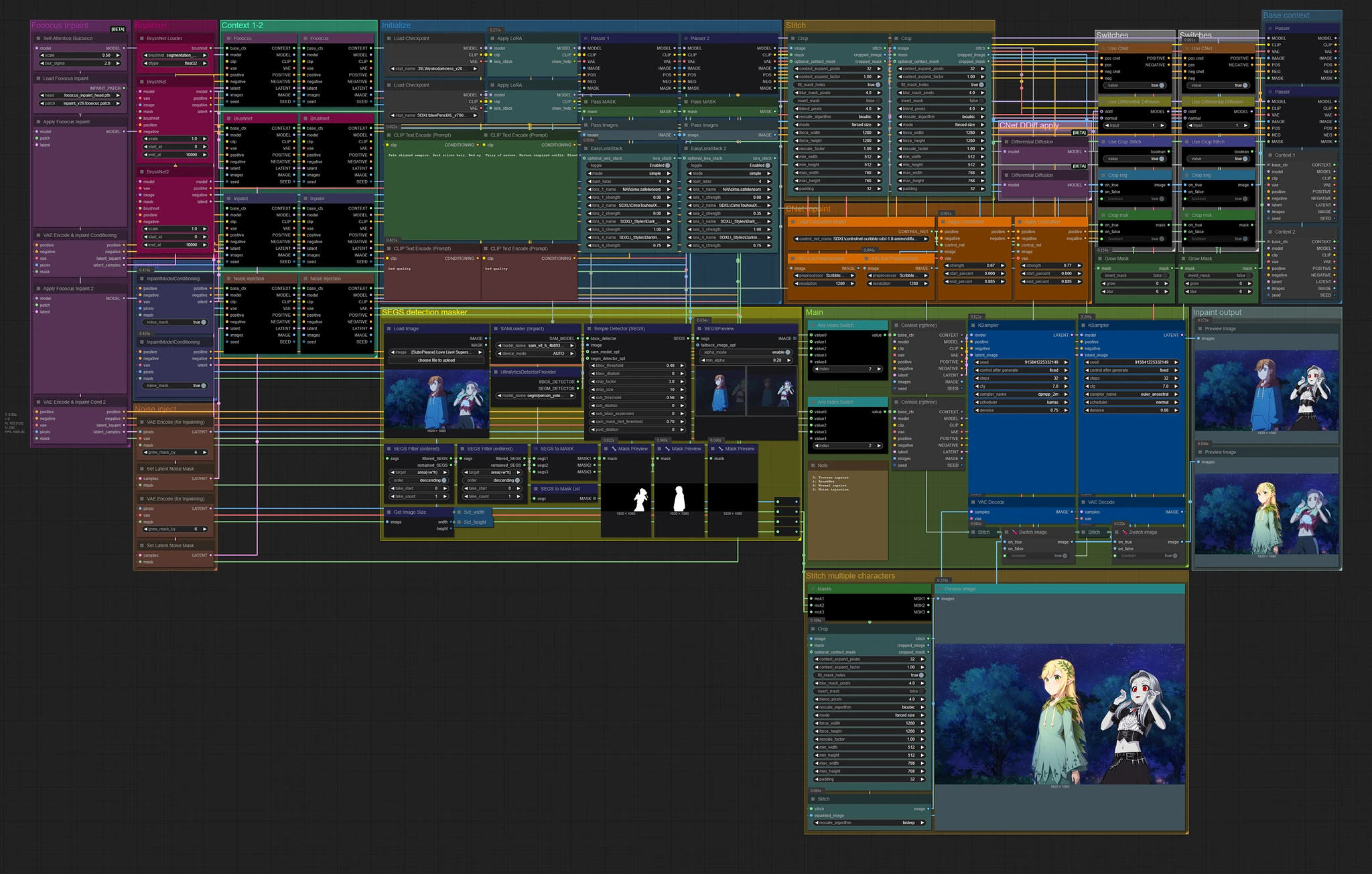Toggle Use CNet value in left Switches group

tap(1162, 86)
